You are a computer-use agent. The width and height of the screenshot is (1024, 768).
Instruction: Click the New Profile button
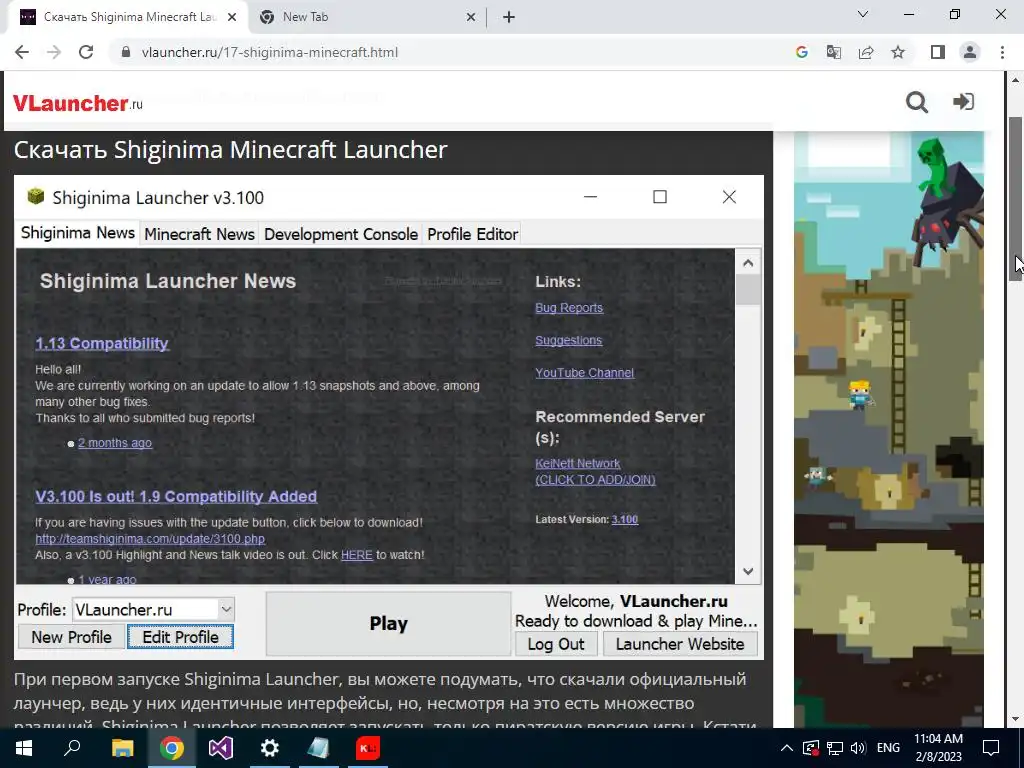click(71, 637)
